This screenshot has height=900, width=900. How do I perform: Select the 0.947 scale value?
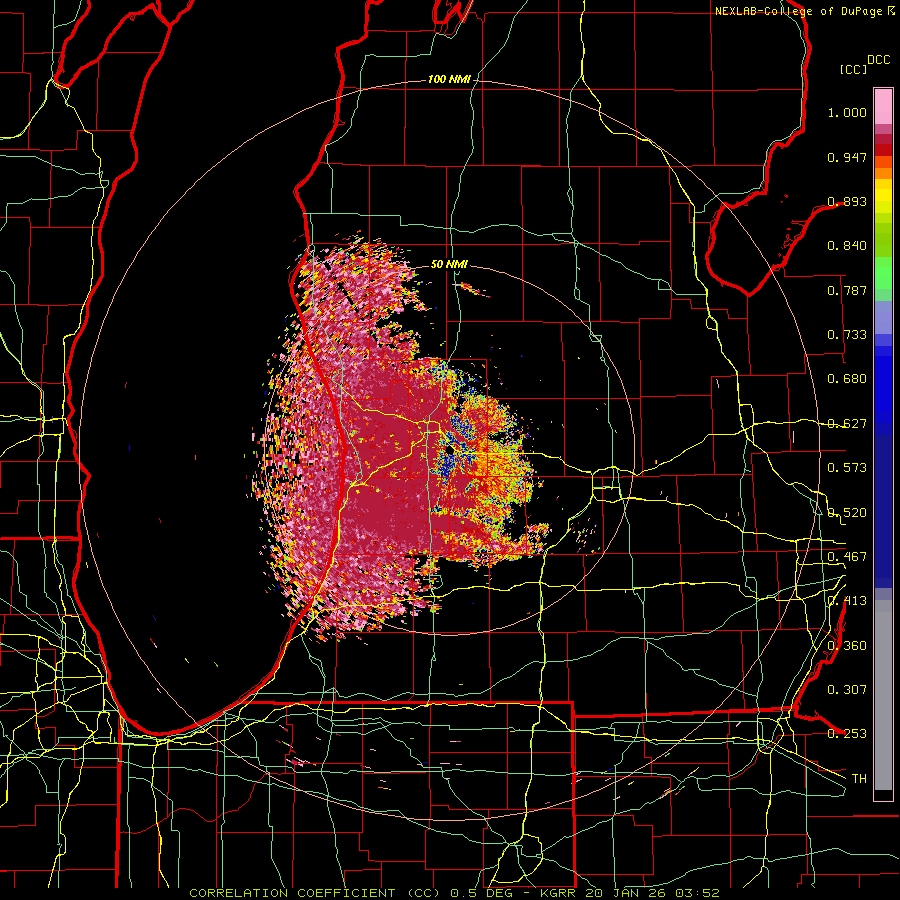tap(847, 157)
